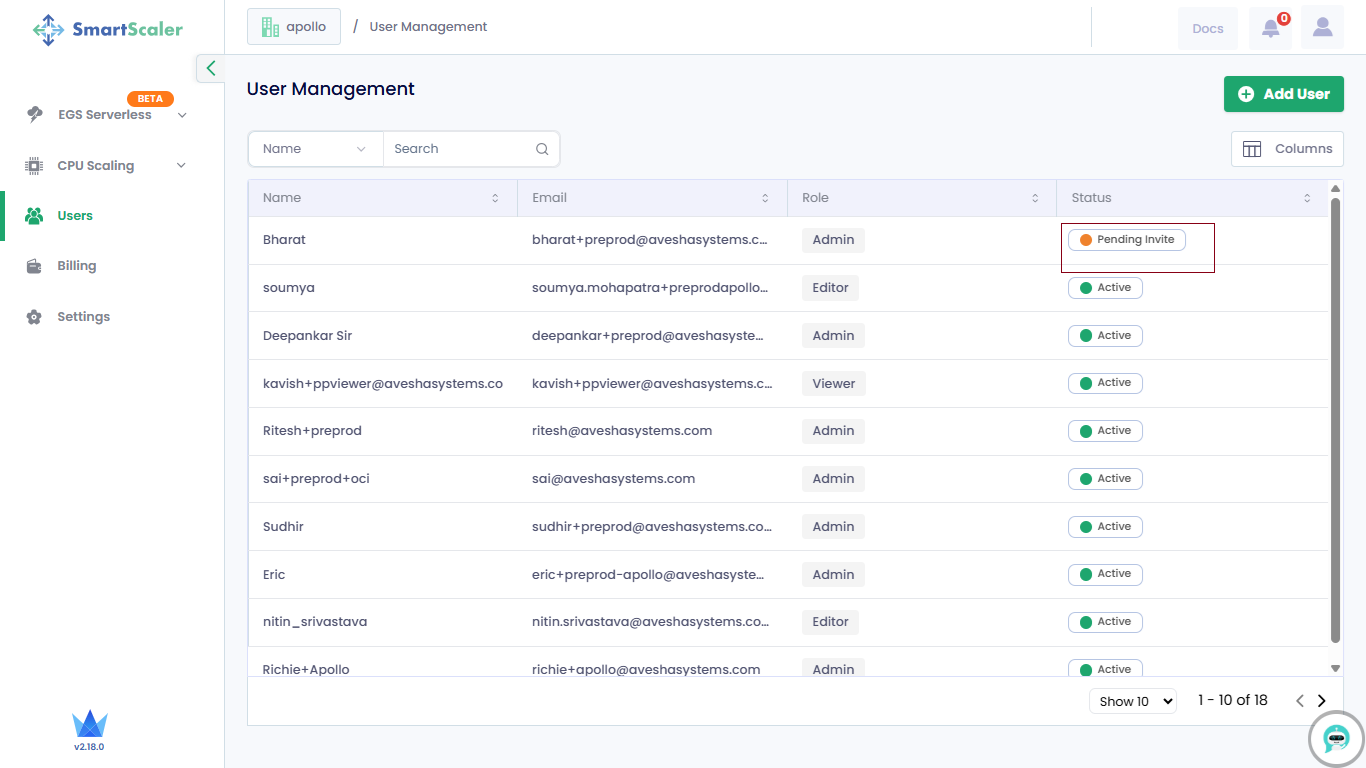Go to next page of users
This screenshot has height=768, width=1366.
(x=1322, y=701)
